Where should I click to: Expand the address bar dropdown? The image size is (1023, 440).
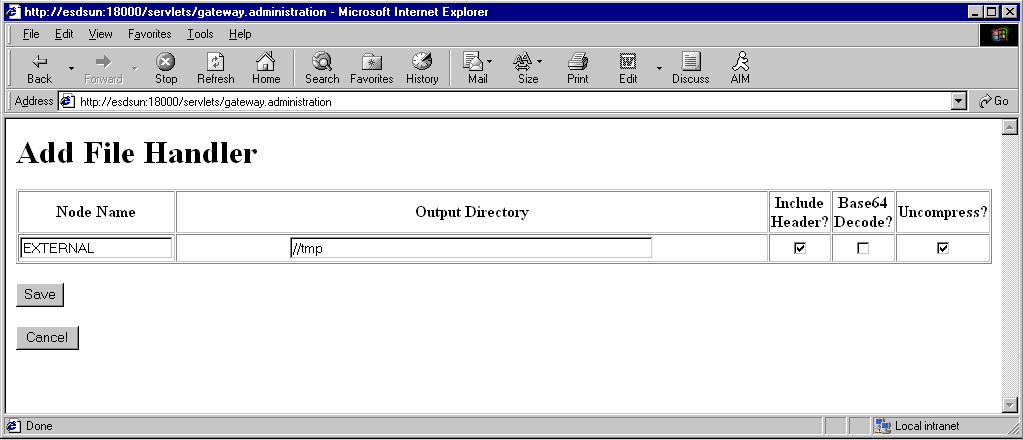[x=959, y=101]
